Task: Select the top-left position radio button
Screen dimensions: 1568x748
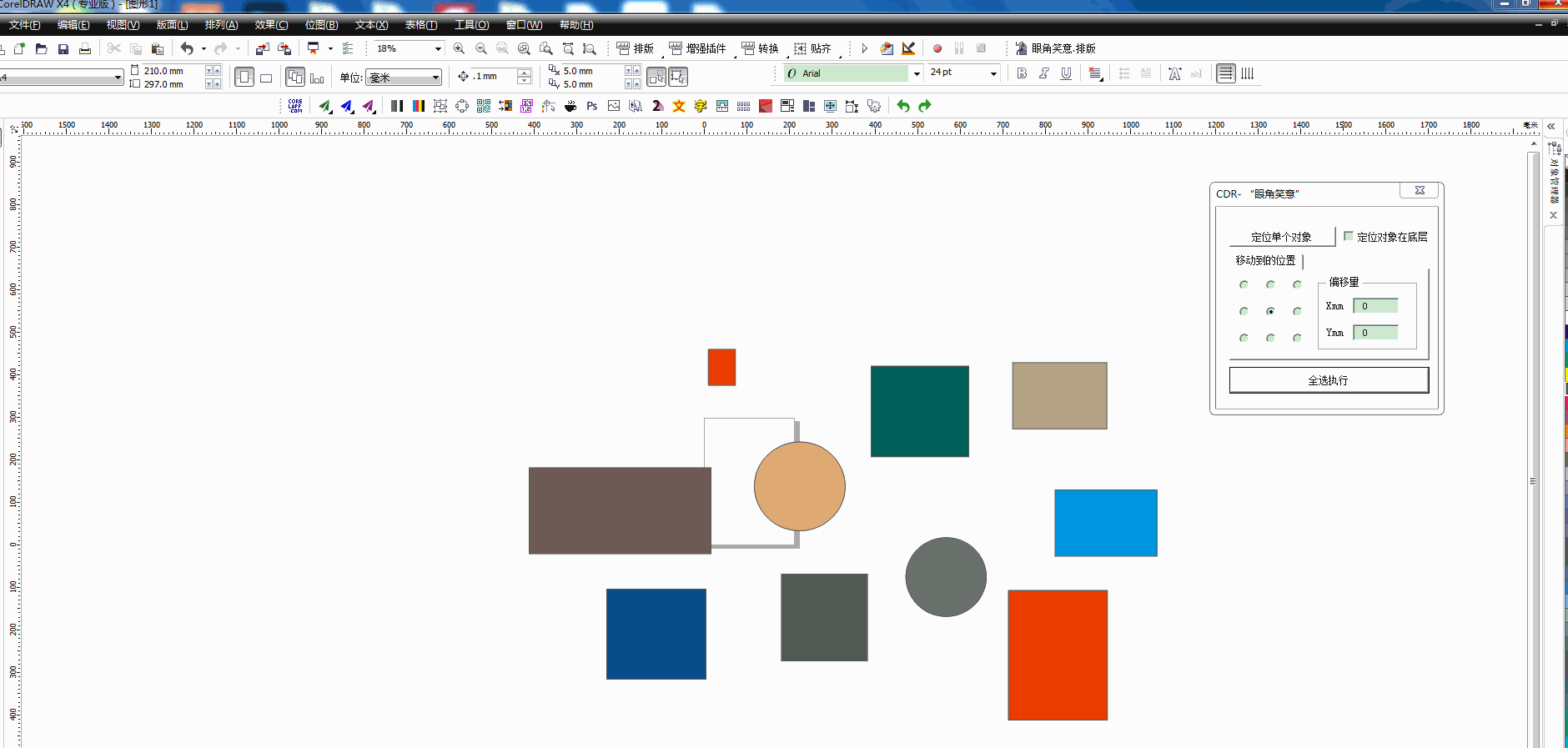Action: point(1244,285)
